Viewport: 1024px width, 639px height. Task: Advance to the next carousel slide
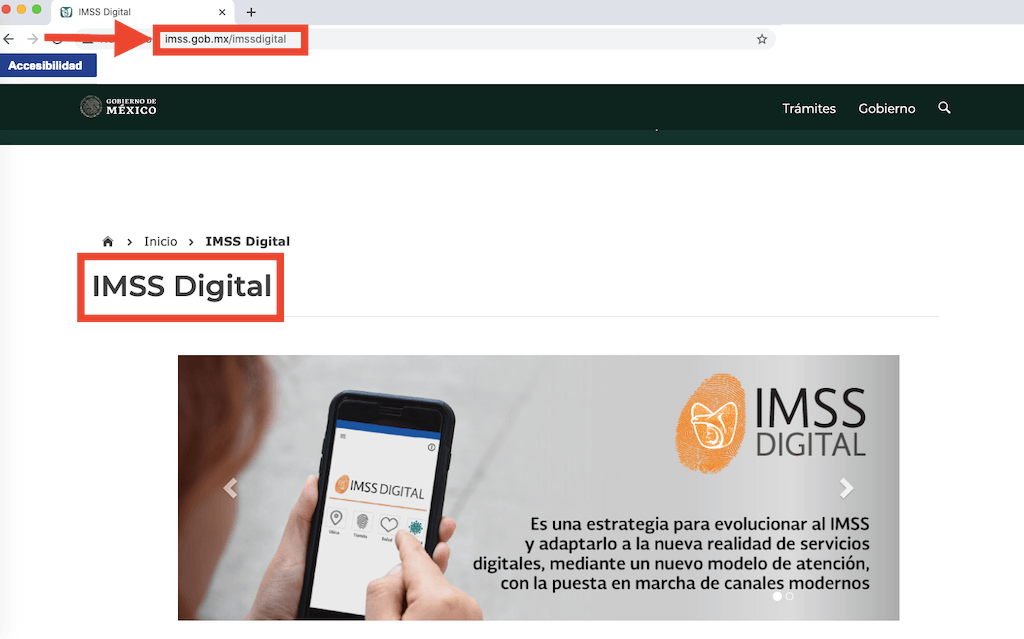[846, 488]
